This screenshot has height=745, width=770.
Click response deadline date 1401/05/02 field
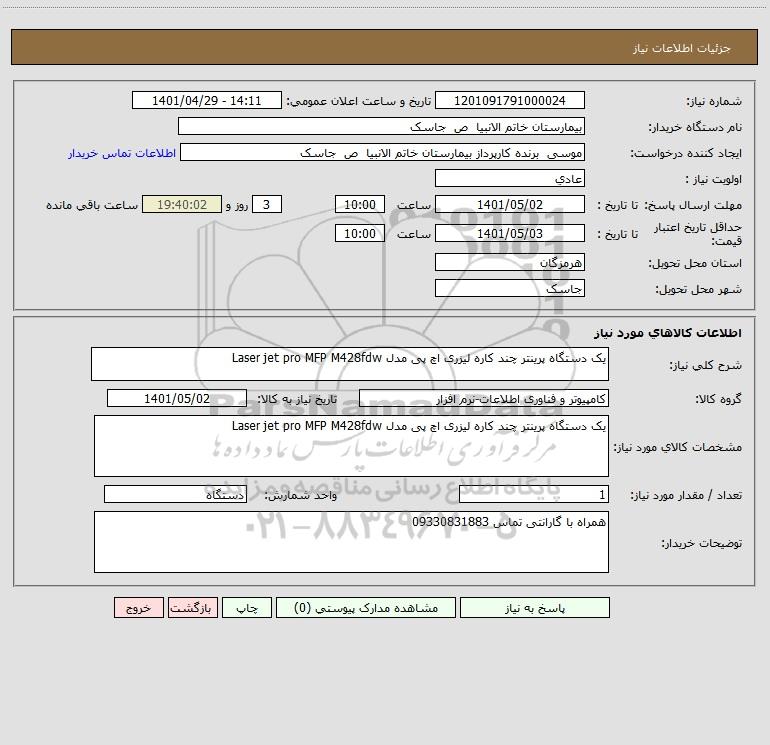tap(510, 204)
